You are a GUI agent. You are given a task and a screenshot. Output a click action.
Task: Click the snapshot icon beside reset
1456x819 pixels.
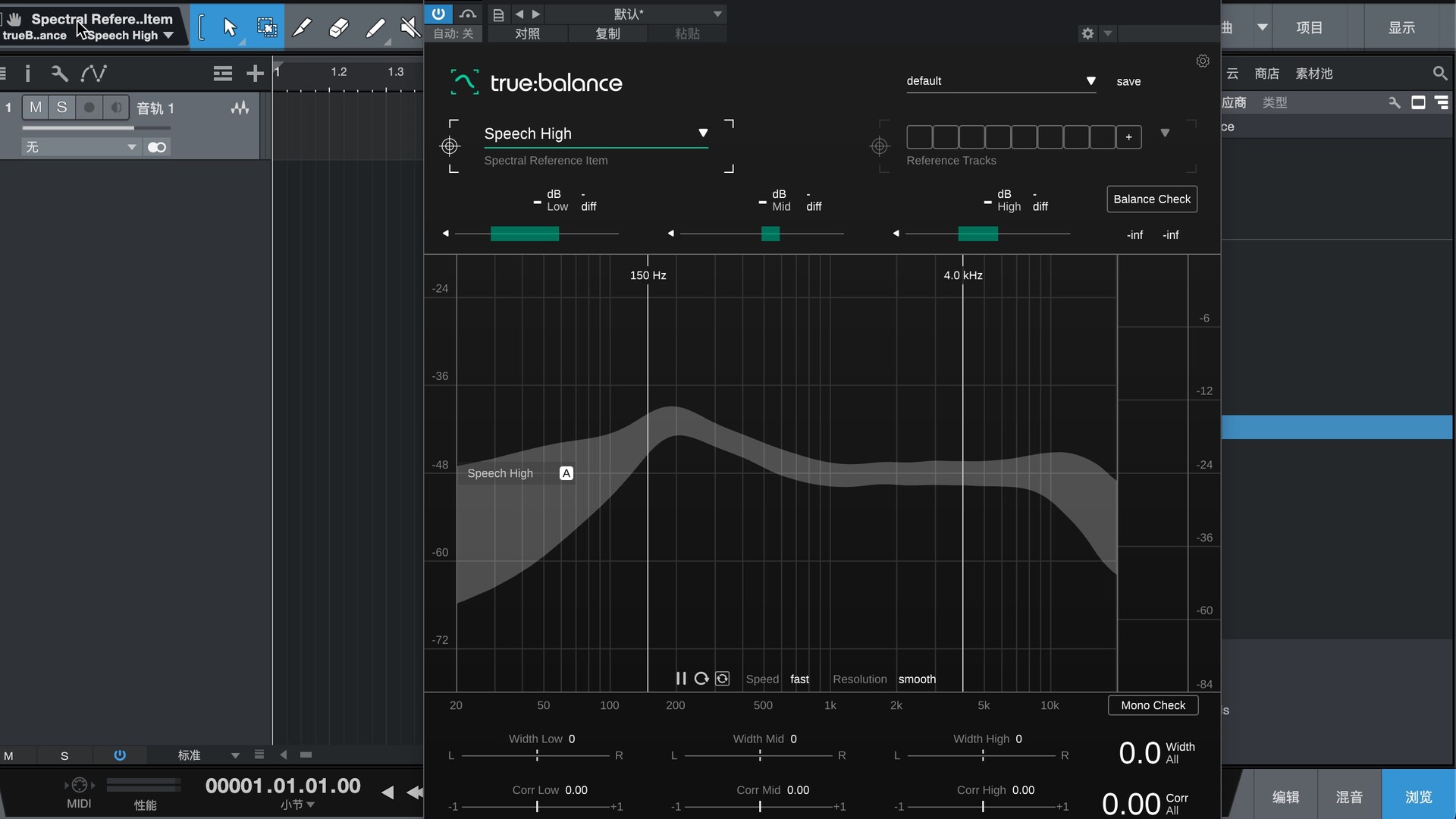pyautogui.click(x=723, y=679)
